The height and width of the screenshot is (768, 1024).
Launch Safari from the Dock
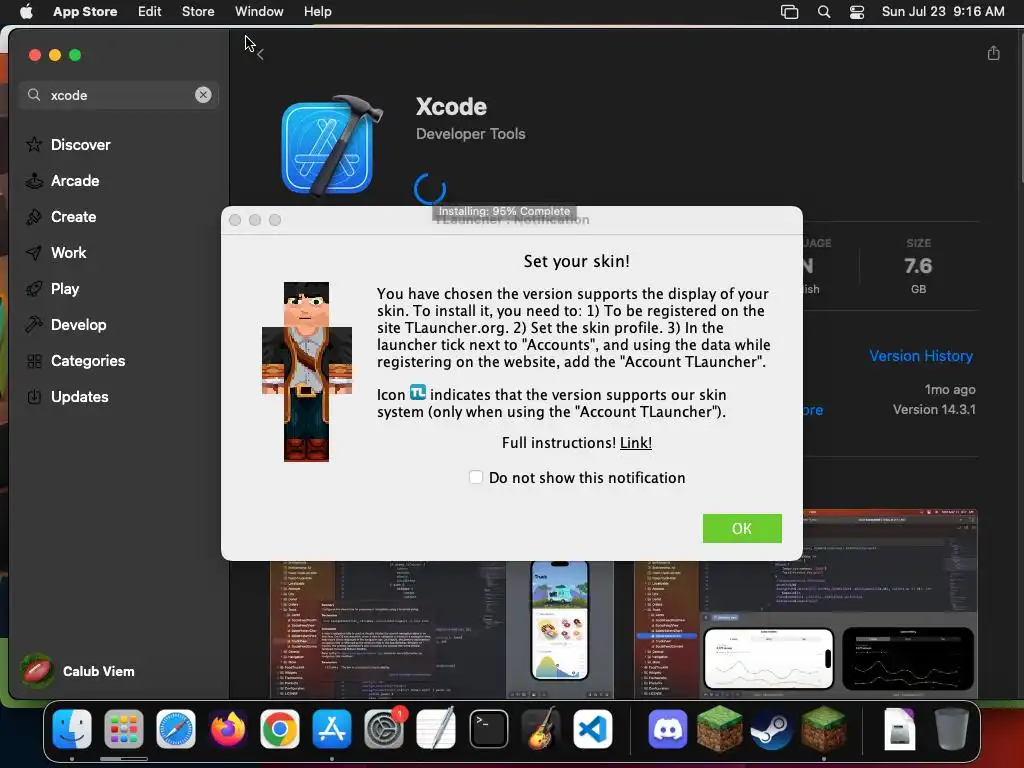coord(176,729)
